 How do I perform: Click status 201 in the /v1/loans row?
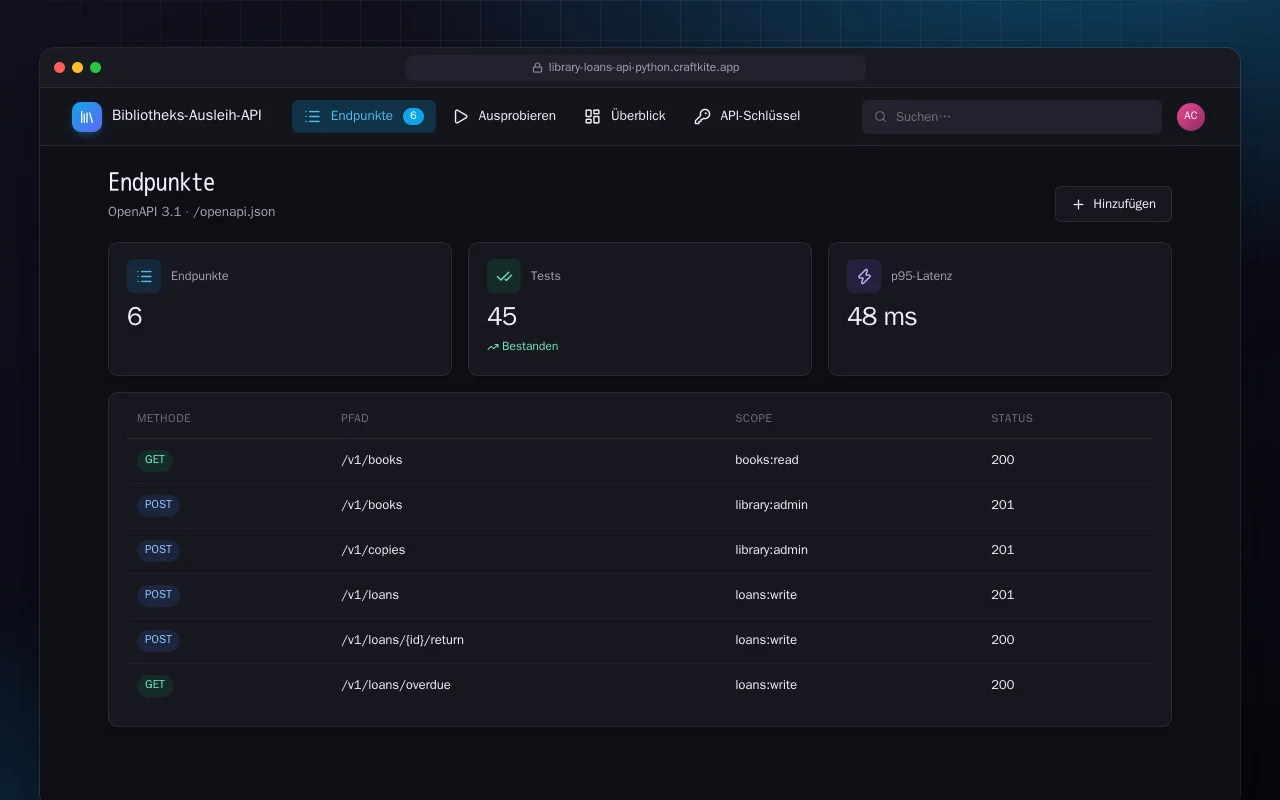pos(1002,595)
